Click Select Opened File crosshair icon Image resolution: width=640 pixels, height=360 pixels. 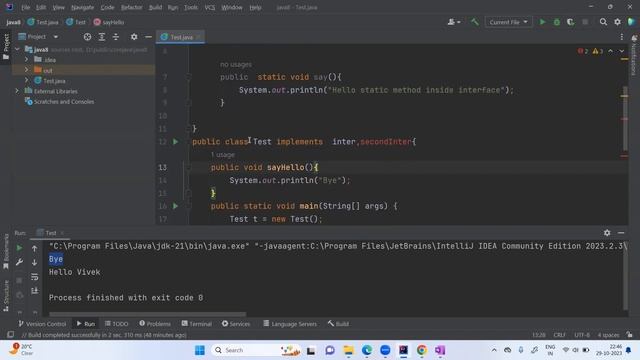pos(87,37)
